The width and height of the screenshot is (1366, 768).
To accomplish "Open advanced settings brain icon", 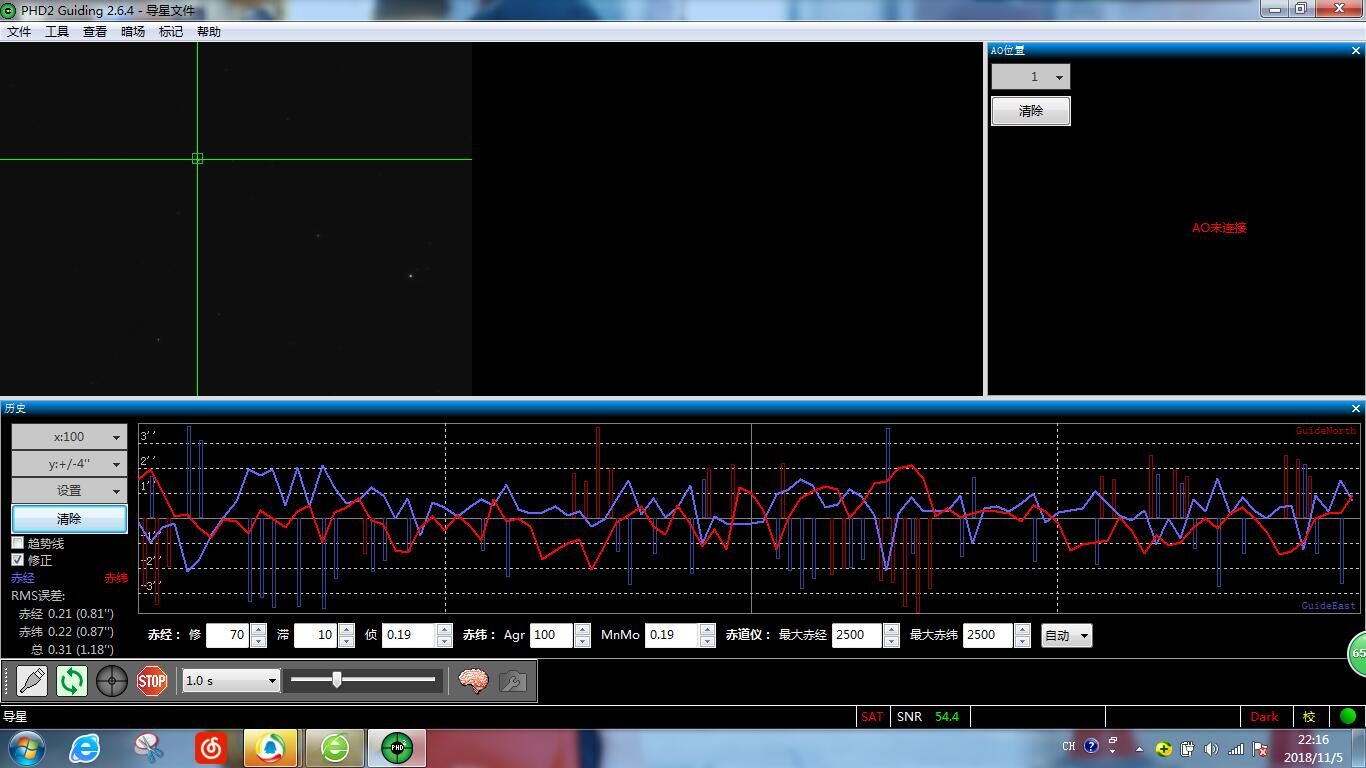I will (473, 681).
